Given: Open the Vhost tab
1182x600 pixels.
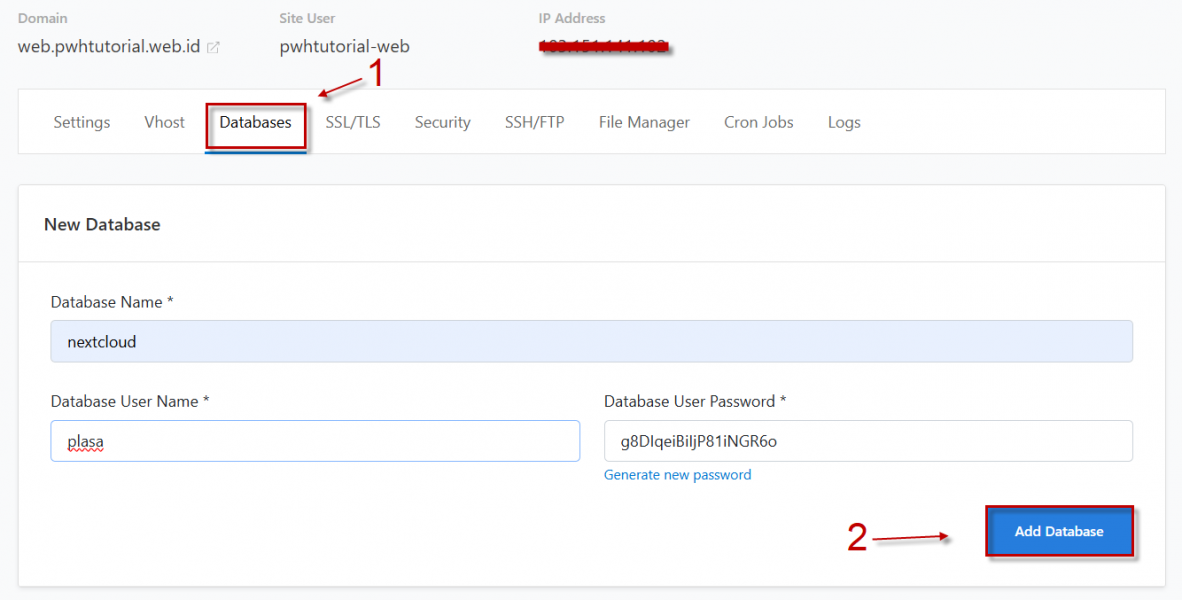Looking at the screenshot, I should (x=164, y=122).
